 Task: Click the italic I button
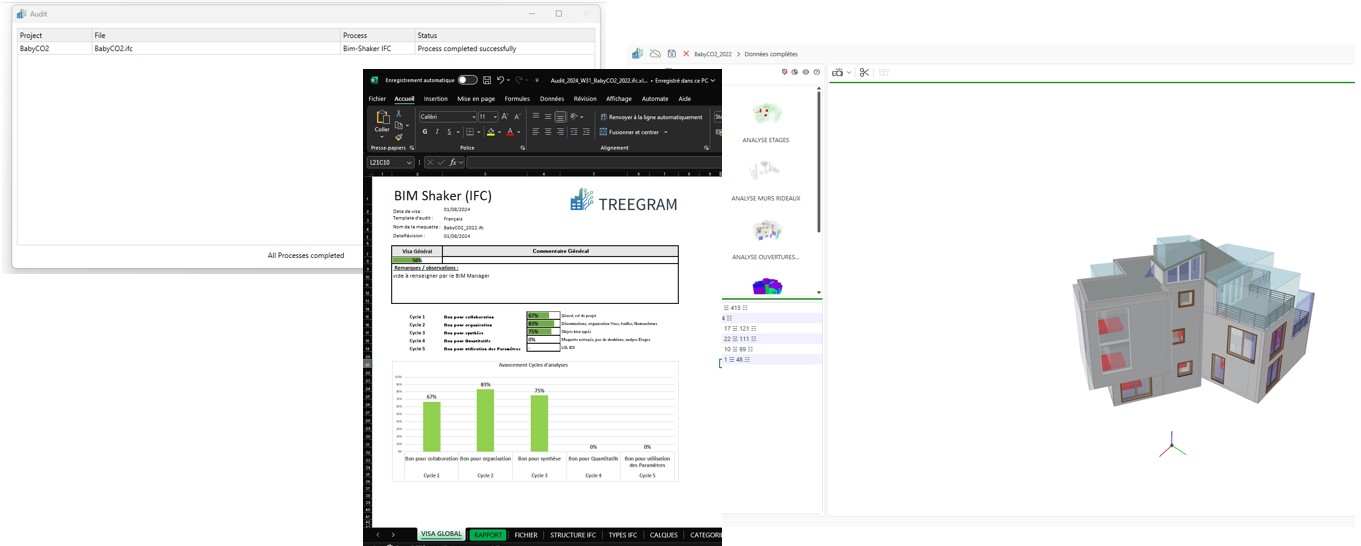click(438, 132)
